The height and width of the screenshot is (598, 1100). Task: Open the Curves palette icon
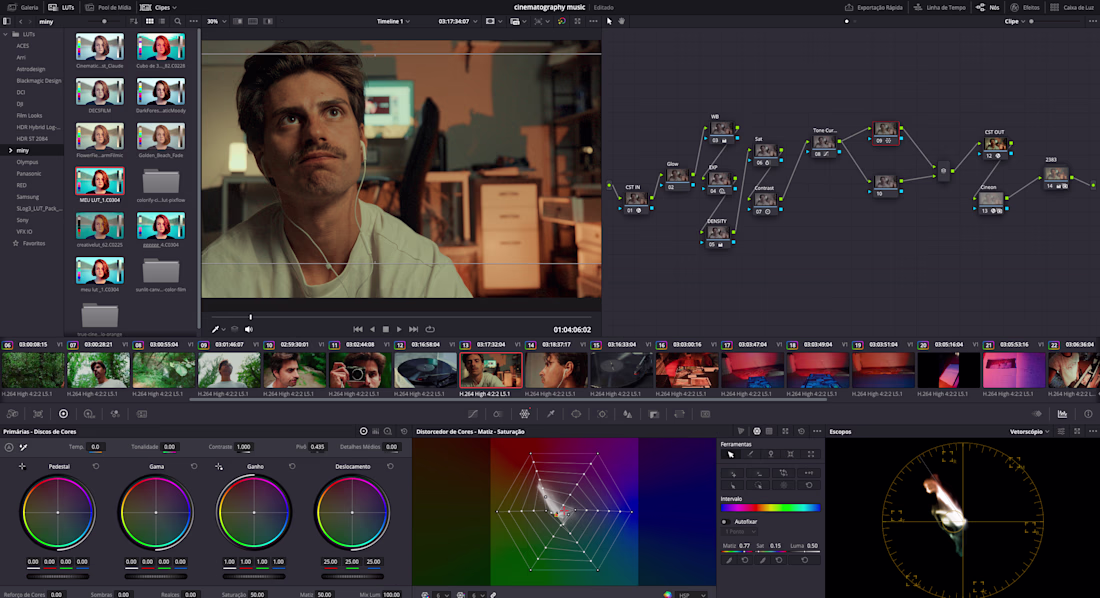click(473, 414)
